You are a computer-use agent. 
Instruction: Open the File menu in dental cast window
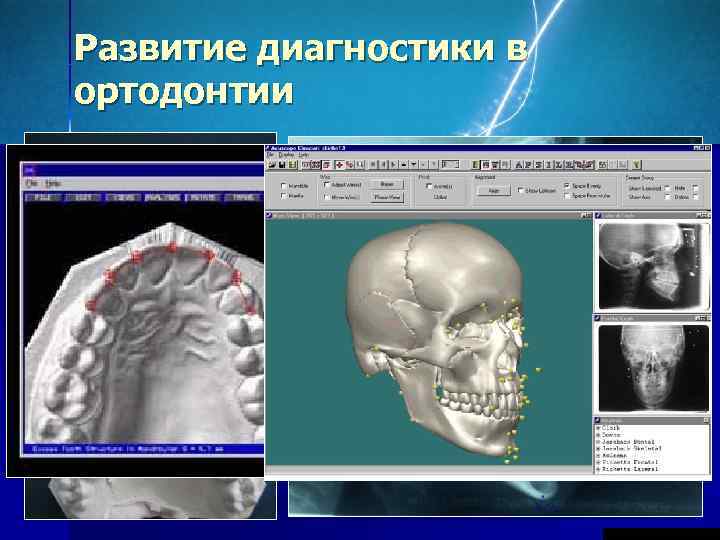32,183
